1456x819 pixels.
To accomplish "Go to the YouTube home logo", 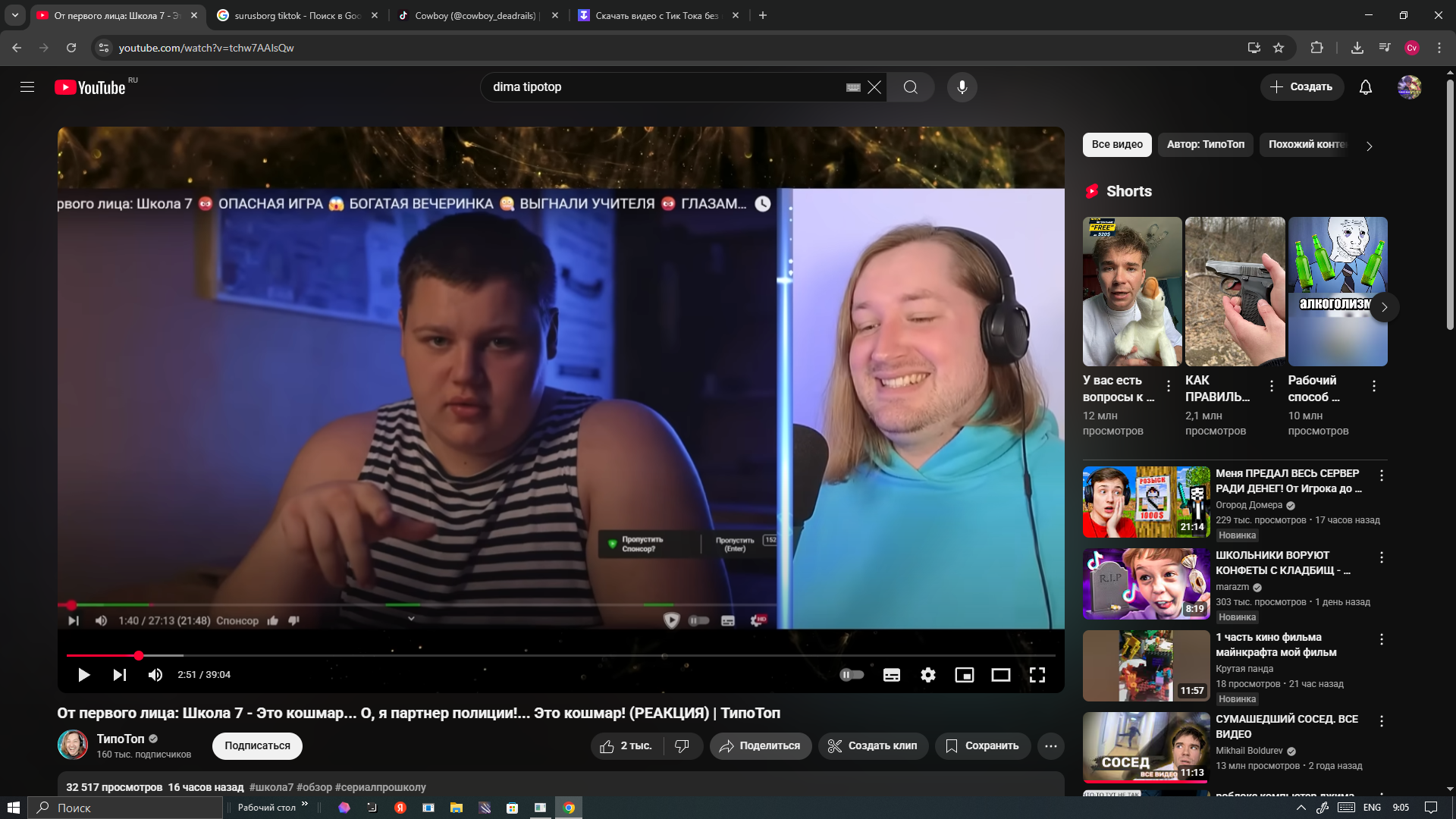I will pos(90,87).
